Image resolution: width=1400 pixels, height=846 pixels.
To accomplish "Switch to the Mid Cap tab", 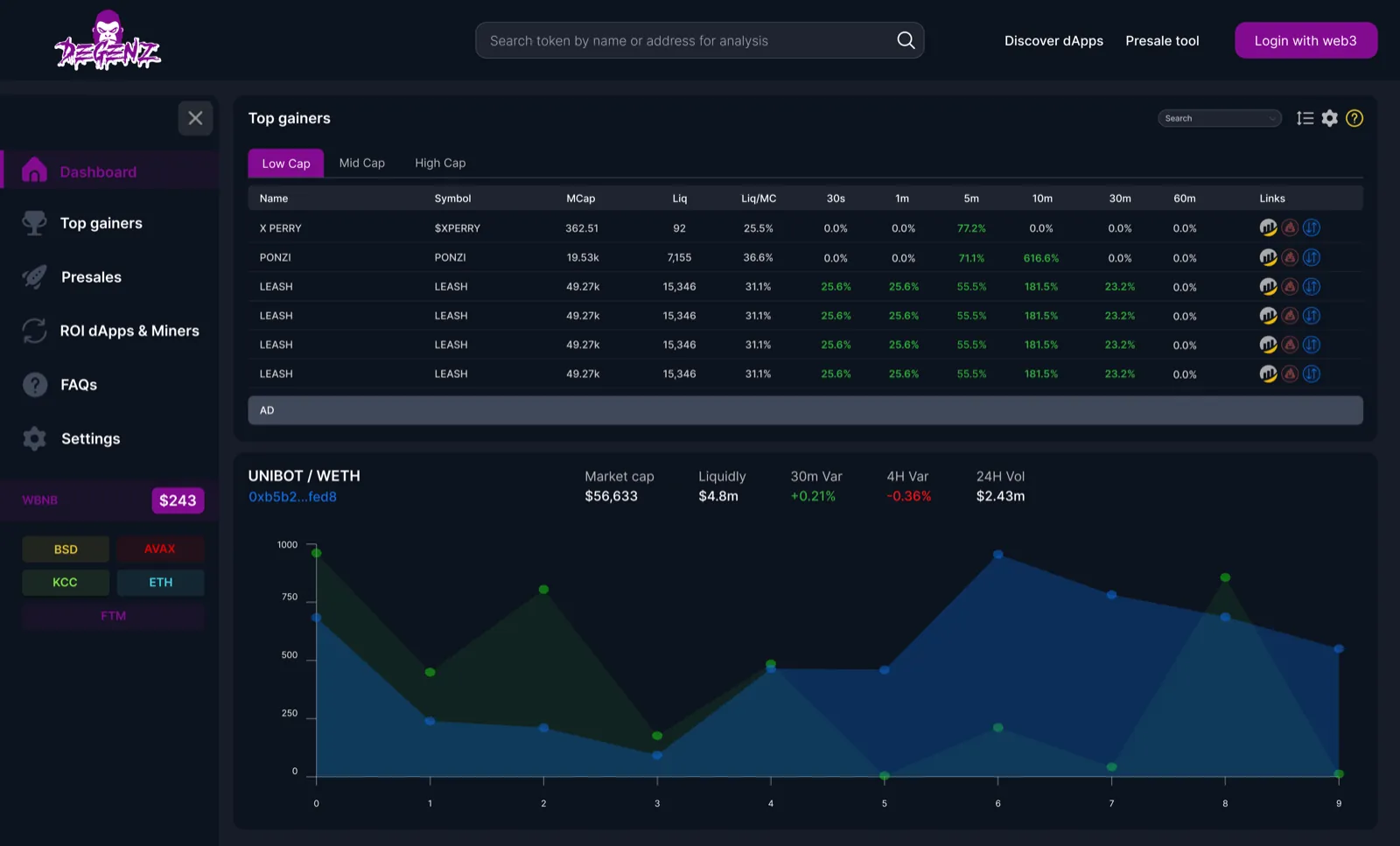I will click(362, 163).
